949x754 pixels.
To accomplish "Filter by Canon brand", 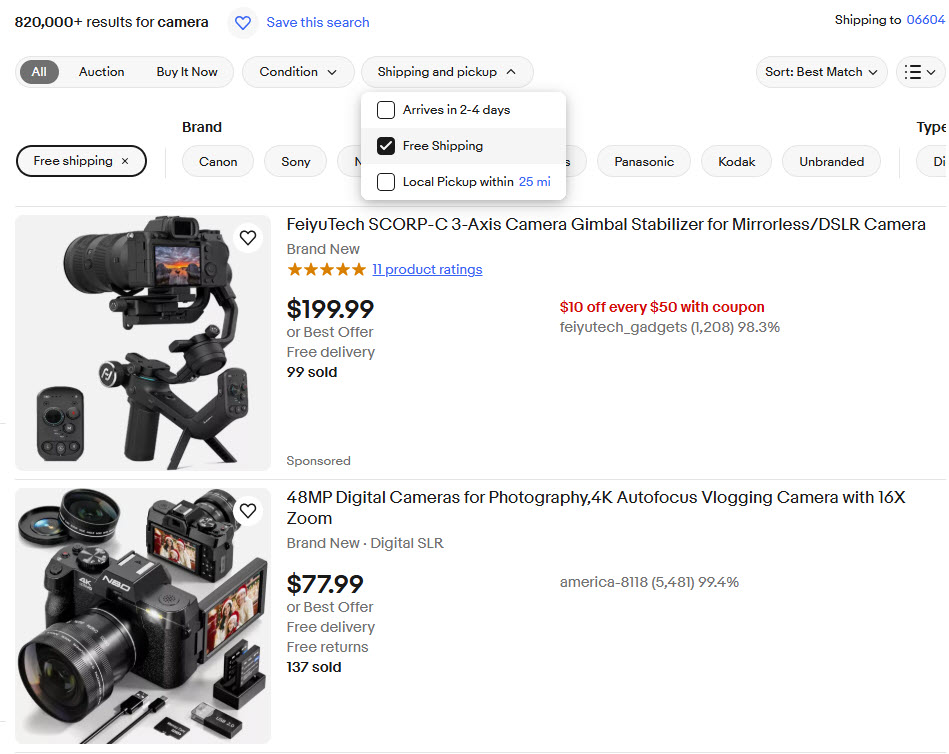I will click(x=218, y=162).
